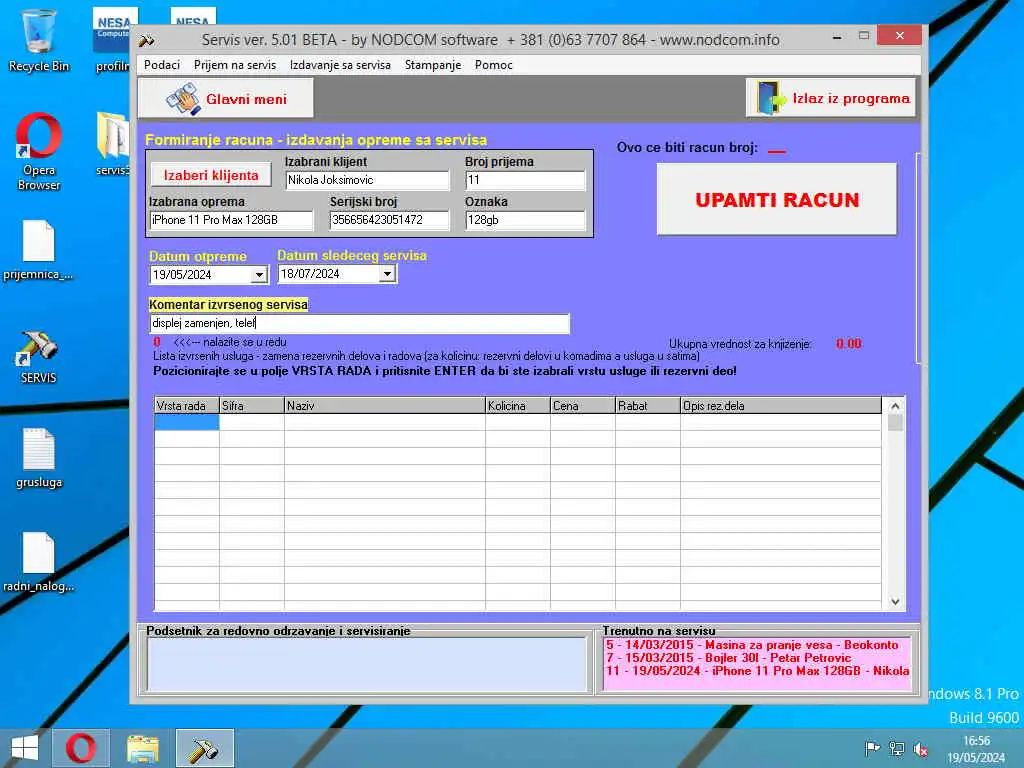Click the grusluga file on desktop

pos(39,458)
